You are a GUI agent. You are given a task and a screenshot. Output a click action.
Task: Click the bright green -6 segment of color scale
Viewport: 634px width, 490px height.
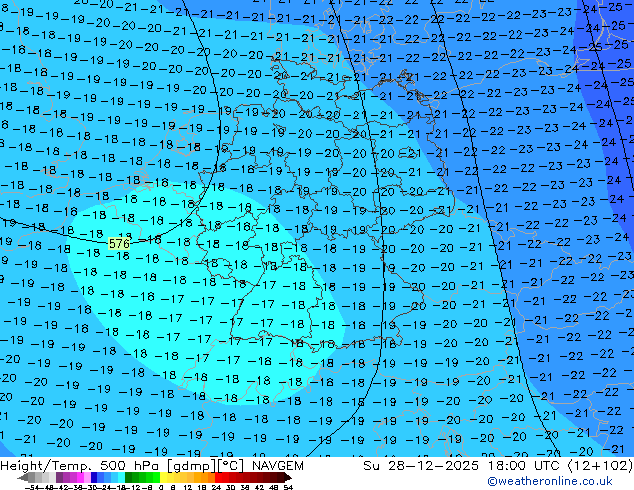[156, 477]
